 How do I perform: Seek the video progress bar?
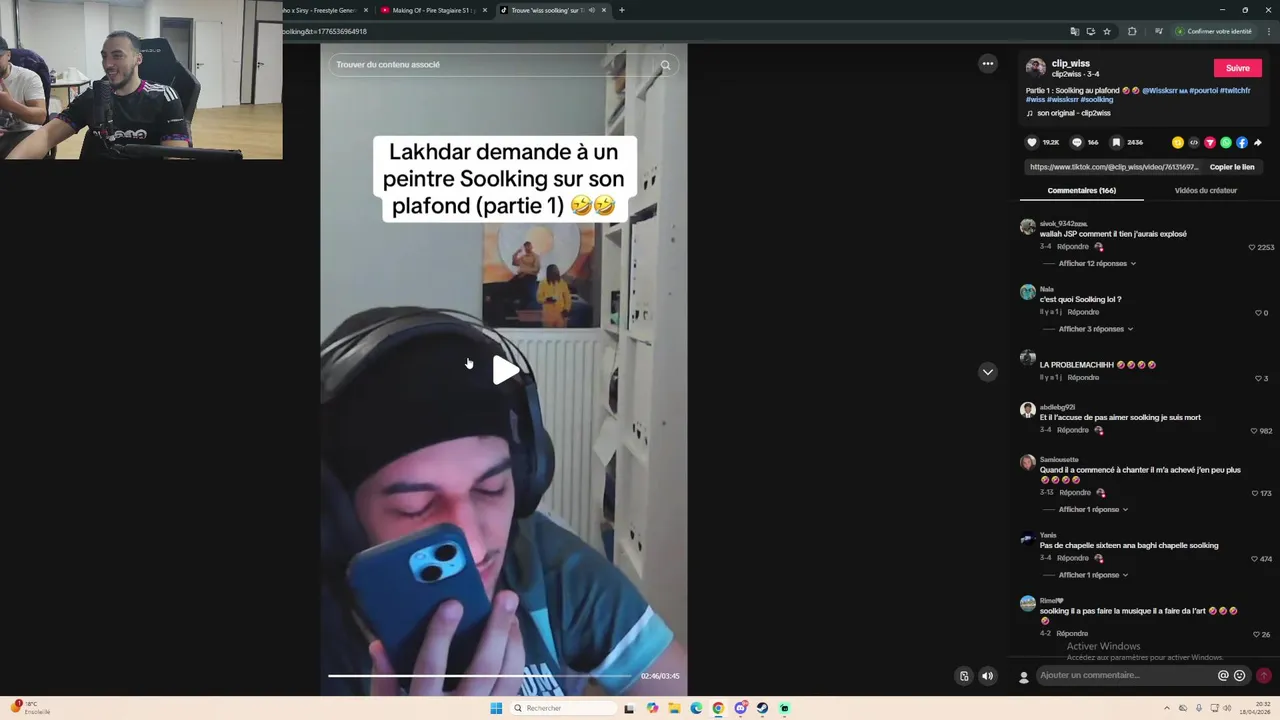(x=480, y=676)
